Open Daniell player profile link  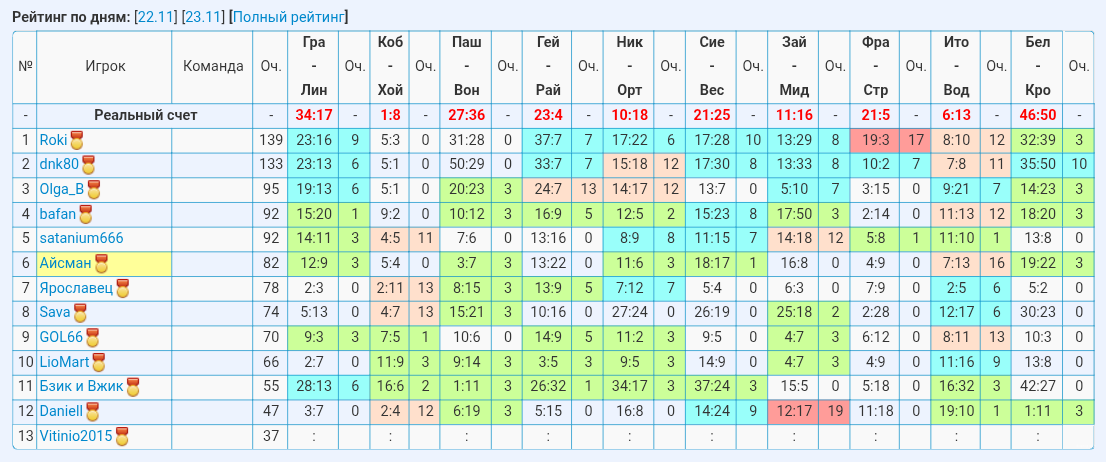(x=61, y=411)
